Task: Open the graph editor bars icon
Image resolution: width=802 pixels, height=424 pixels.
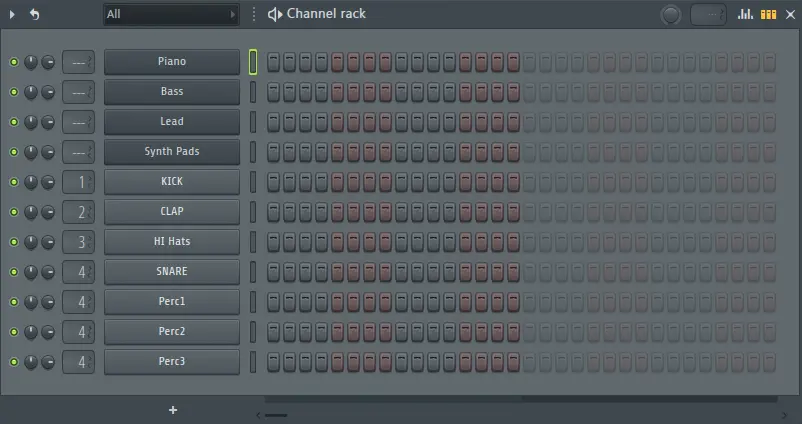Action: [745, 14]
